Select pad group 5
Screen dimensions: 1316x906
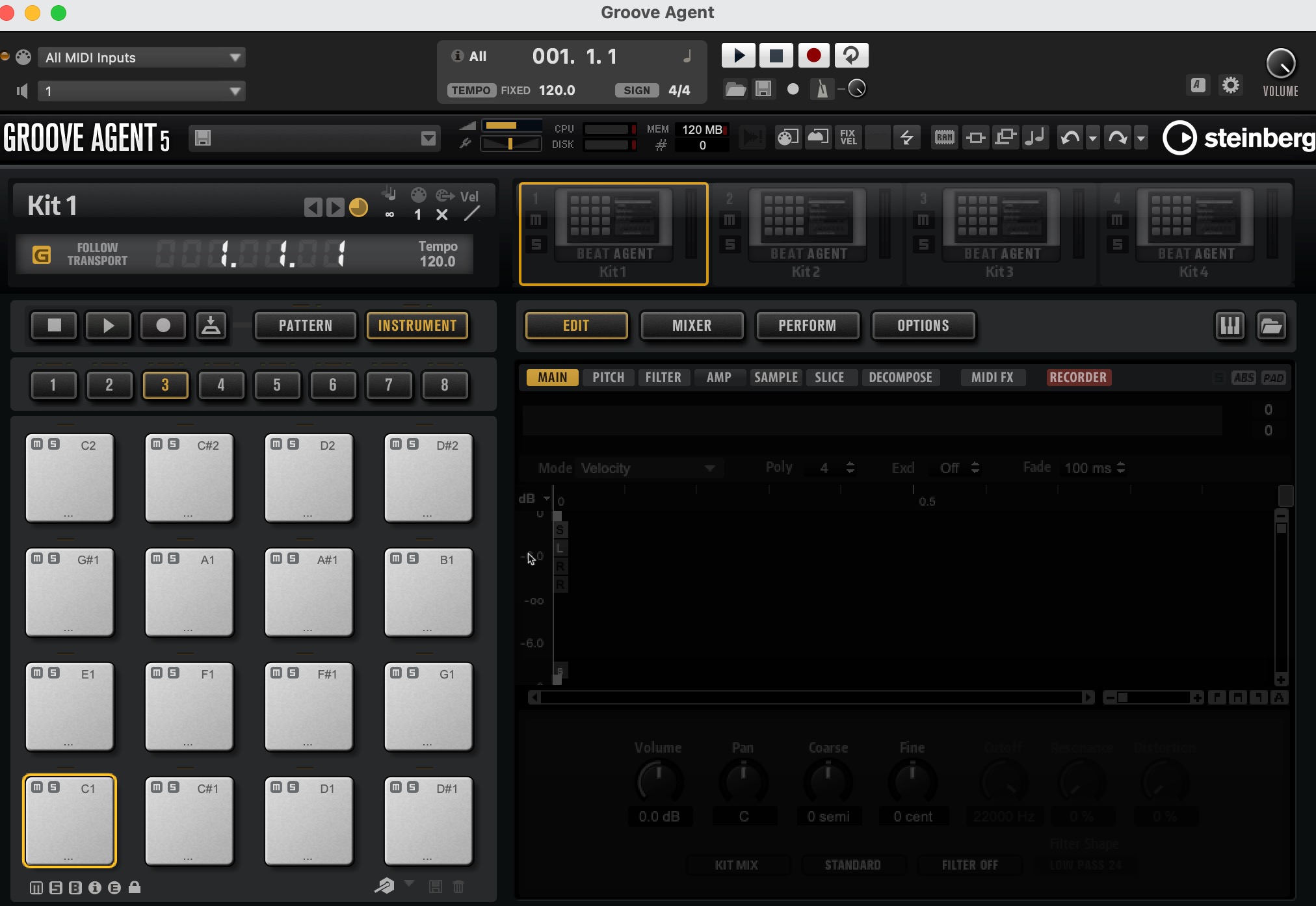[277, 385]
